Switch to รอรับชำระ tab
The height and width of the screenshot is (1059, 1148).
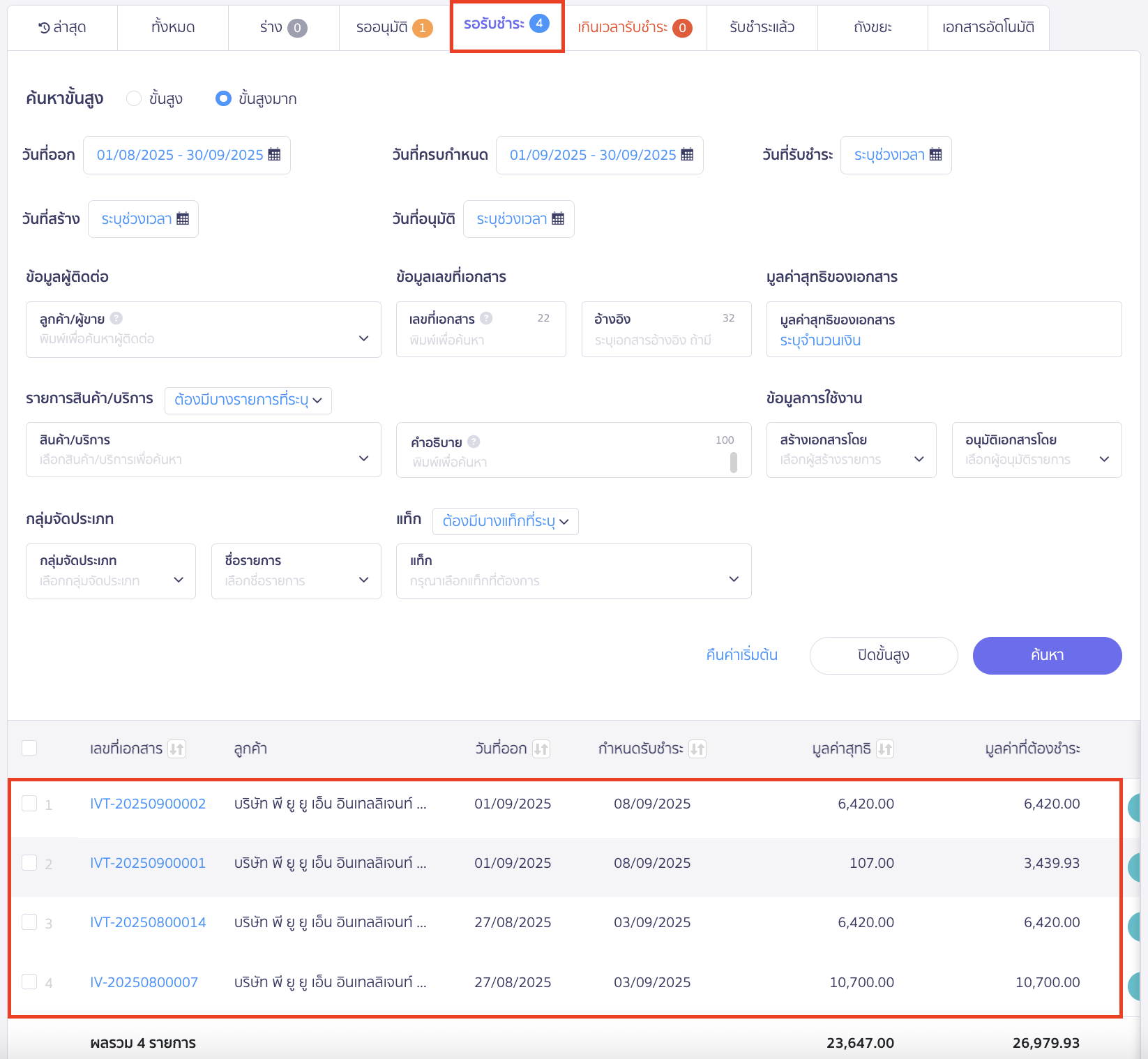pyautogui.click(x=507, y=25)
